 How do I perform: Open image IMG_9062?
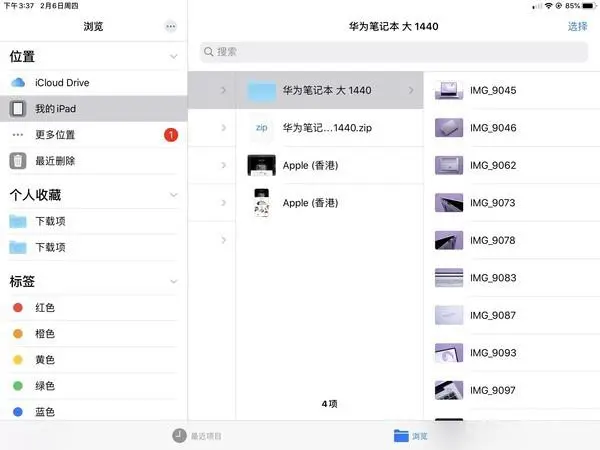tap(512, 165)
